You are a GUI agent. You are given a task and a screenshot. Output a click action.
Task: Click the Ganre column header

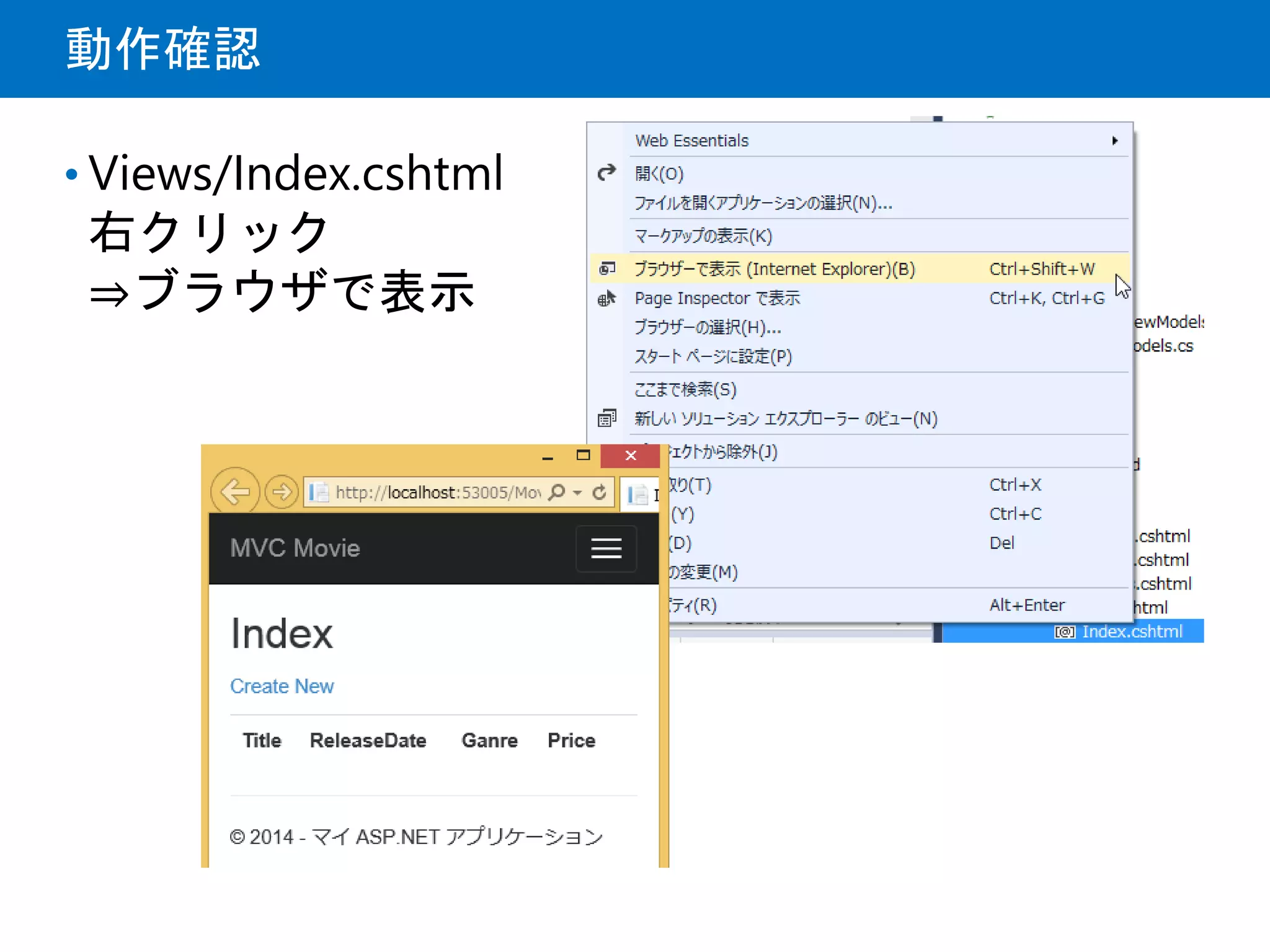[x=490, y=740]
